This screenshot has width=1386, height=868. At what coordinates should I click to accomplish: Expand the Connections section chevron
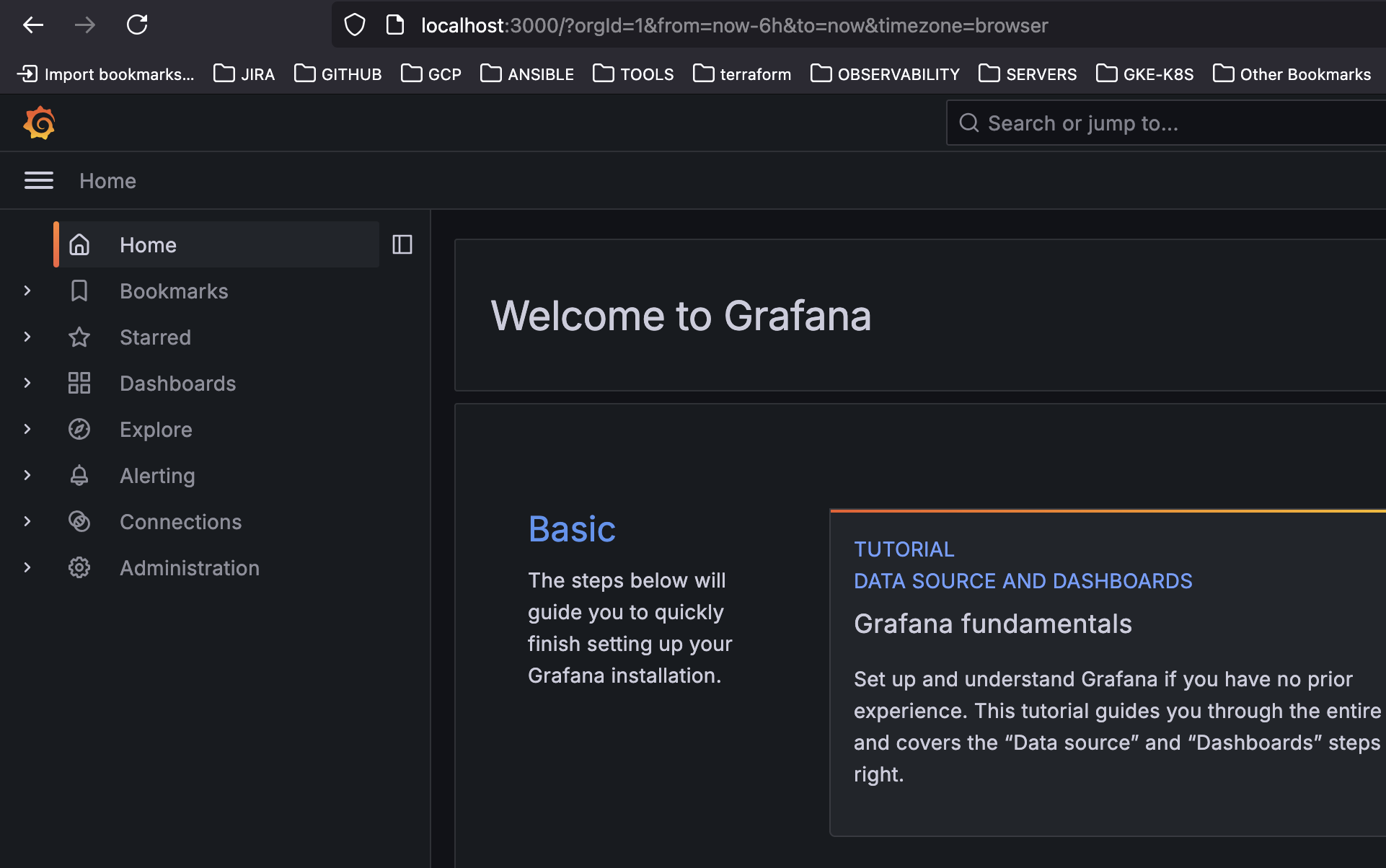point(27,521)
